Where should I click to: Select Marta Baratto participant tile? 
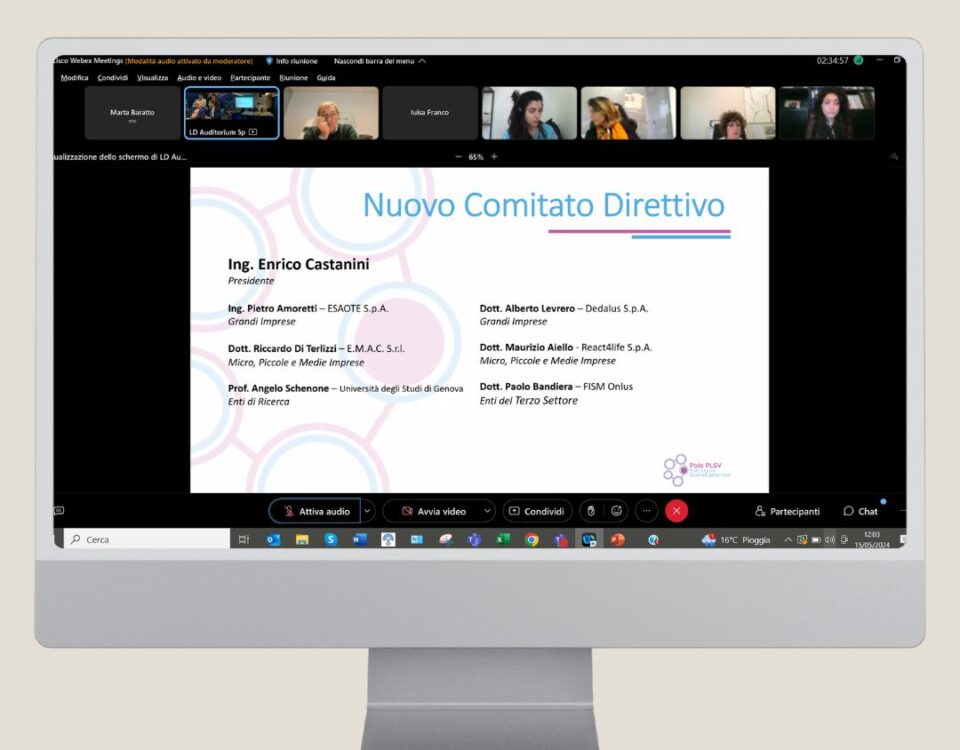pos(132,113)
